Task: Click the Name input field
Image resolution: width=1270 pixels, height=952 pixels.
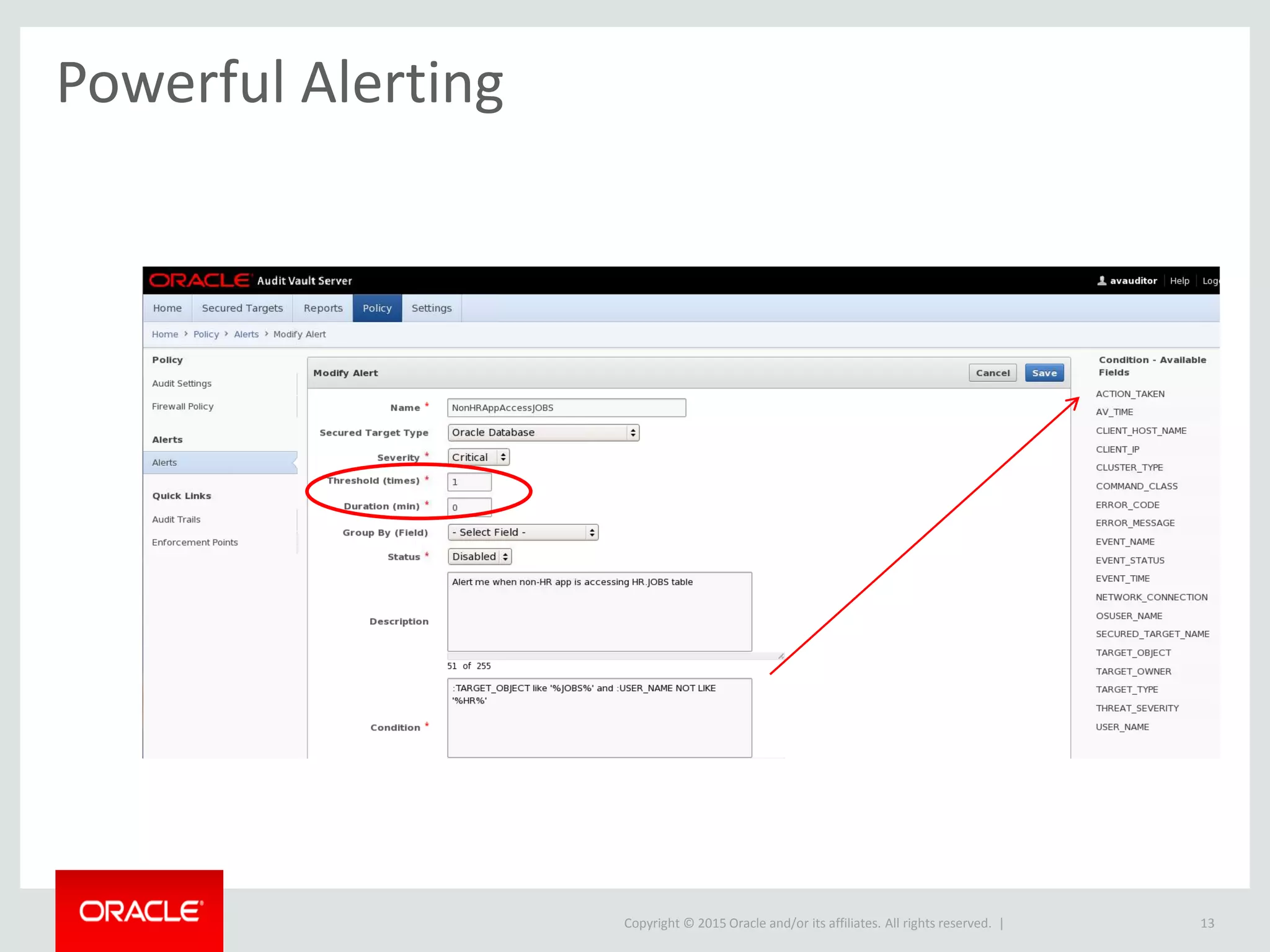Action: click(x=567, y=408)
